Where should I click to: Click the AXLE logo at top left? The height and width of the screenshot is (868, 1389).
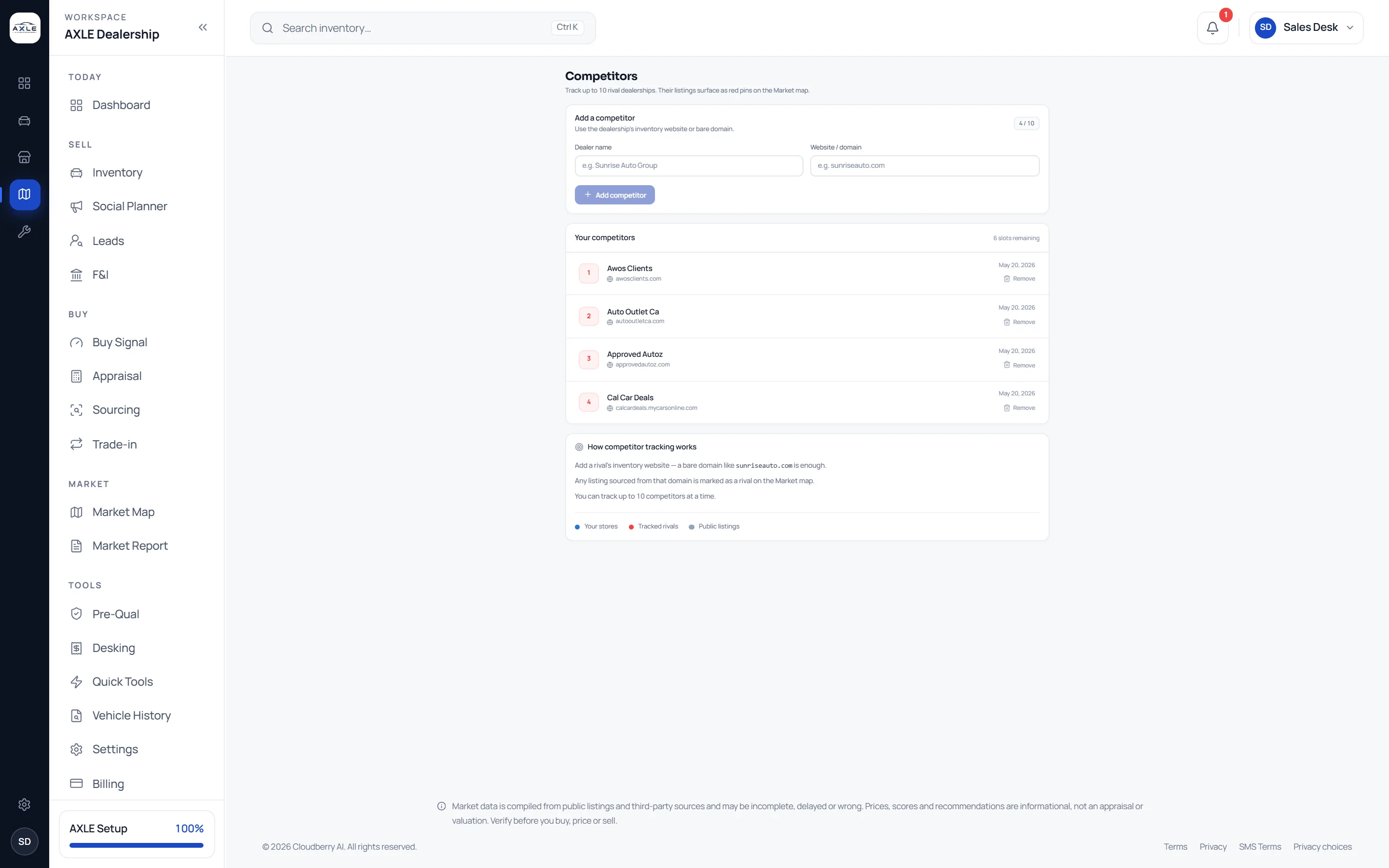coord(25,27)
